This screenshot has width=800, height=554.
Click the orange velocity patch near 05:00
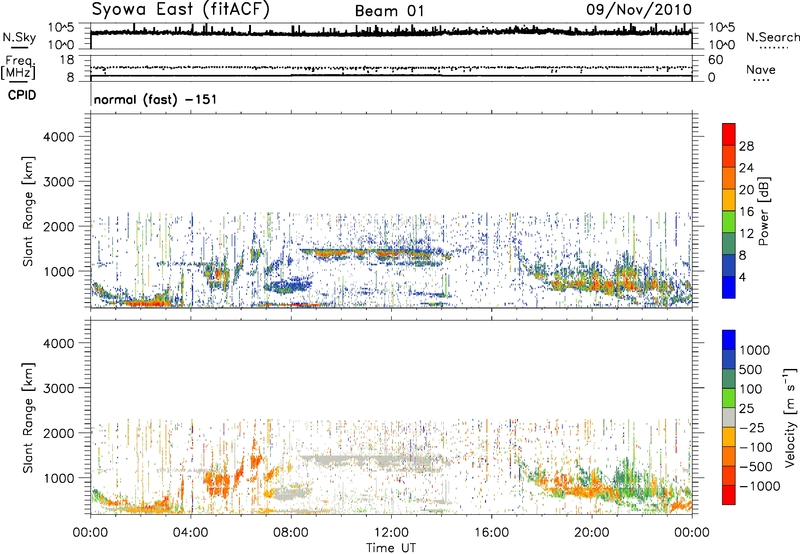[x=218, y=482]
